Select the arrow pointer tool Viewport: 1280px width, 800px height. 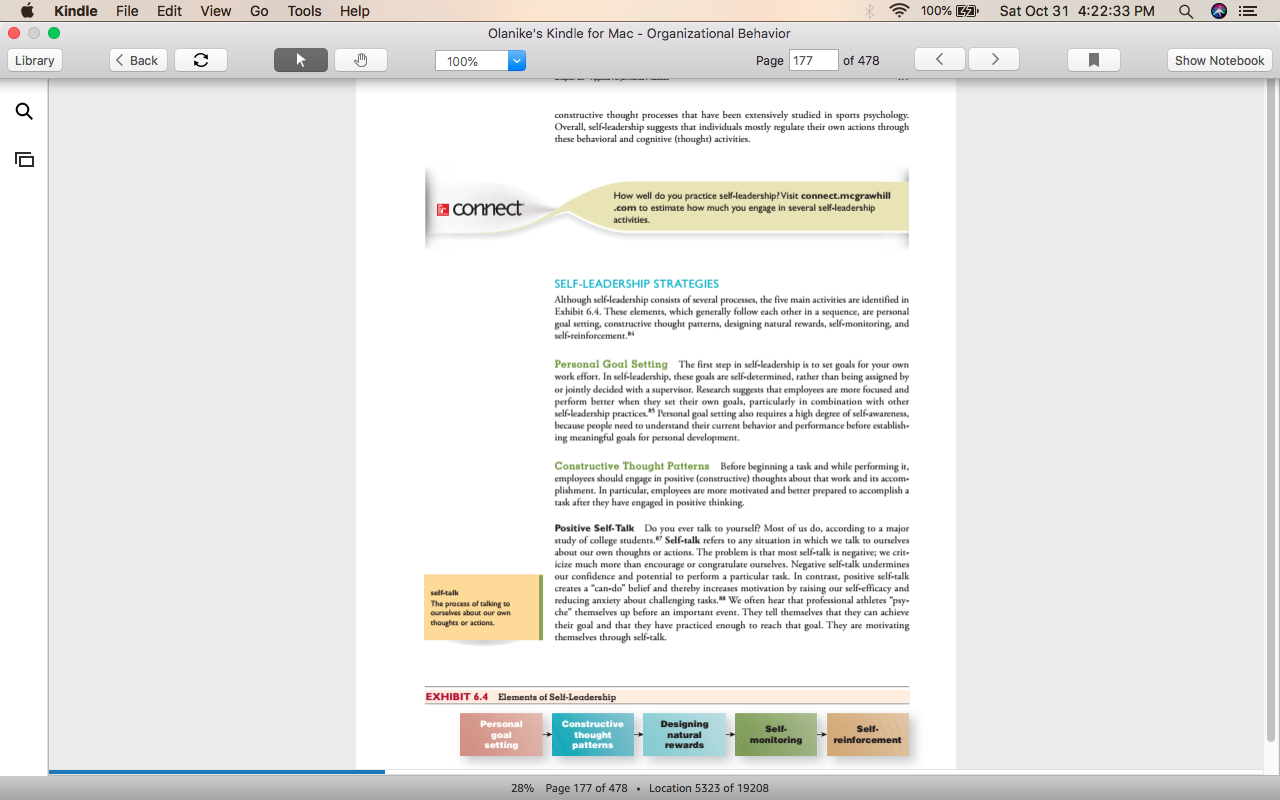tap(301, 60)
